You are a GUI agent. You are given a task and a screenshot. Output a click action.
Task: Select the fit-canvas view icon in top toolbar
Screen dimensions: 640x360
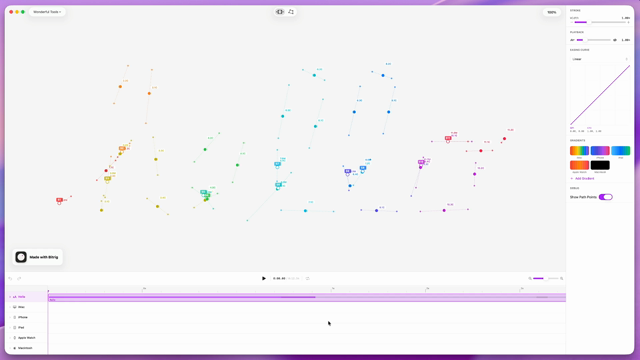click(280, 12)
